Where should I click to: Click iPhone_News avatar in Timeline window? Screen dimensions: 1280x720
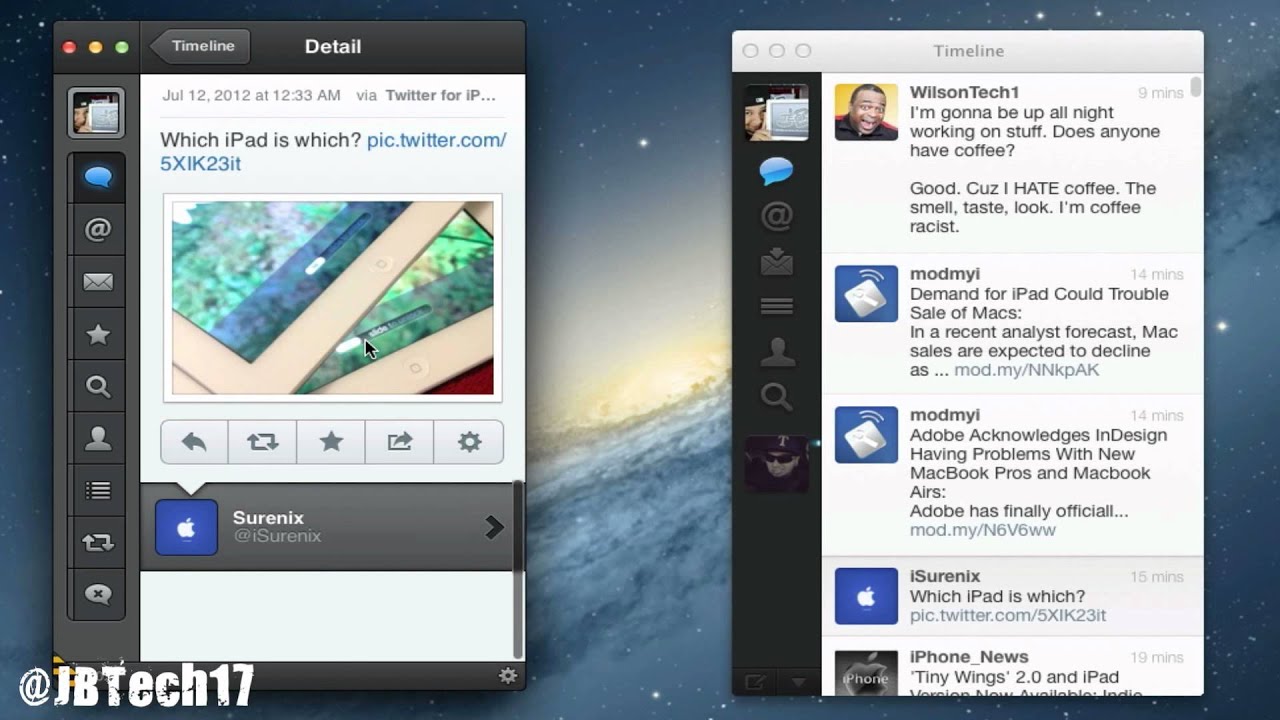click(x=866, y=672)
